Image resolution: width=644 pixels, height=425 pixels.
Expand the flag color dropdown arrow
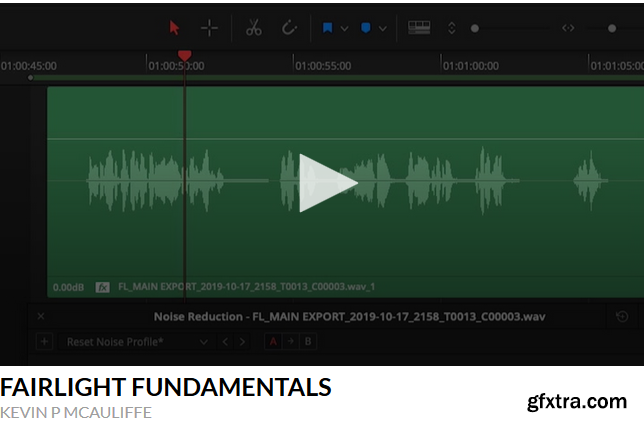click(345, 29)
